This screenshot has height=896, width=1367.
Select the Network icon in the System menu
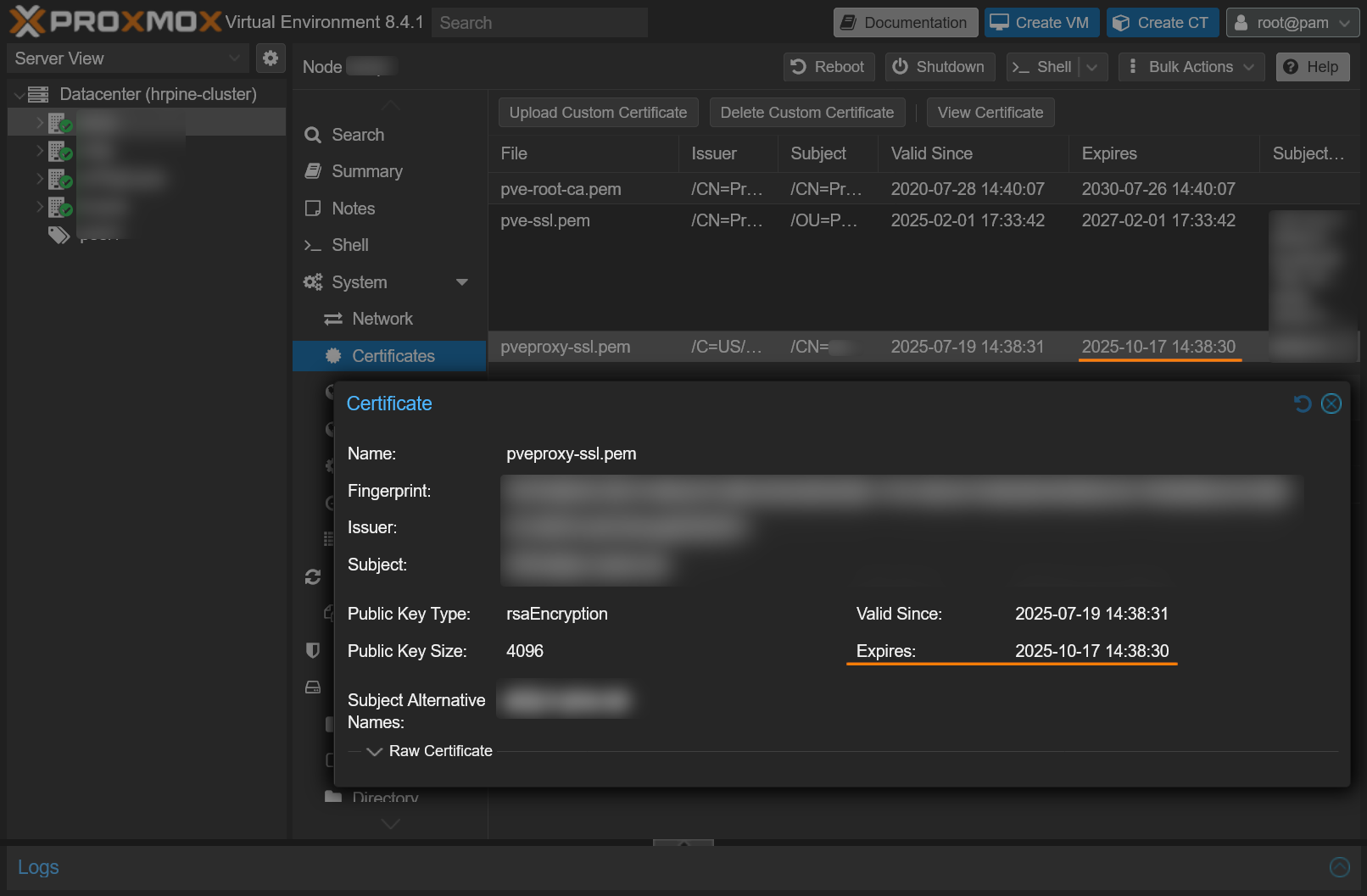tap(334, 319)
